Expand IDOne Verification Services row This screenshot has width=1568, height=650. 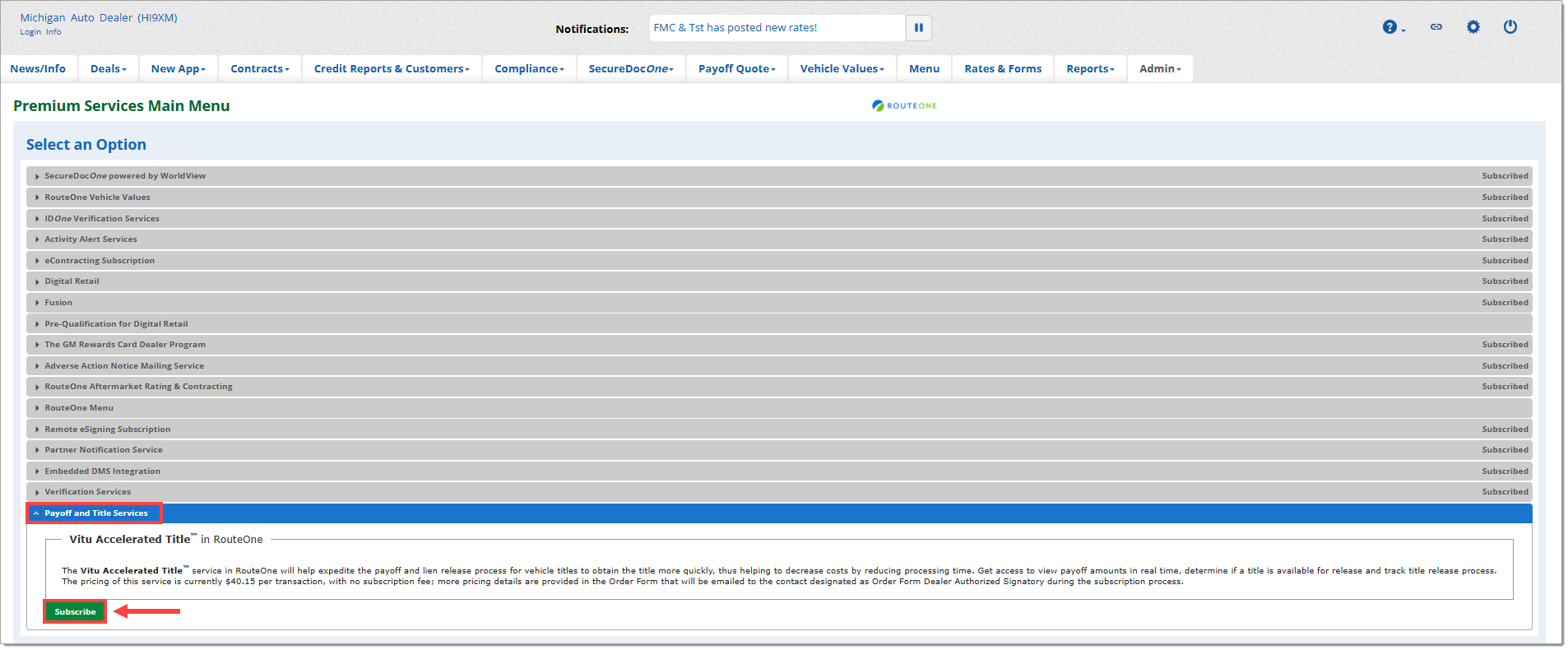(x=779, y=219)
